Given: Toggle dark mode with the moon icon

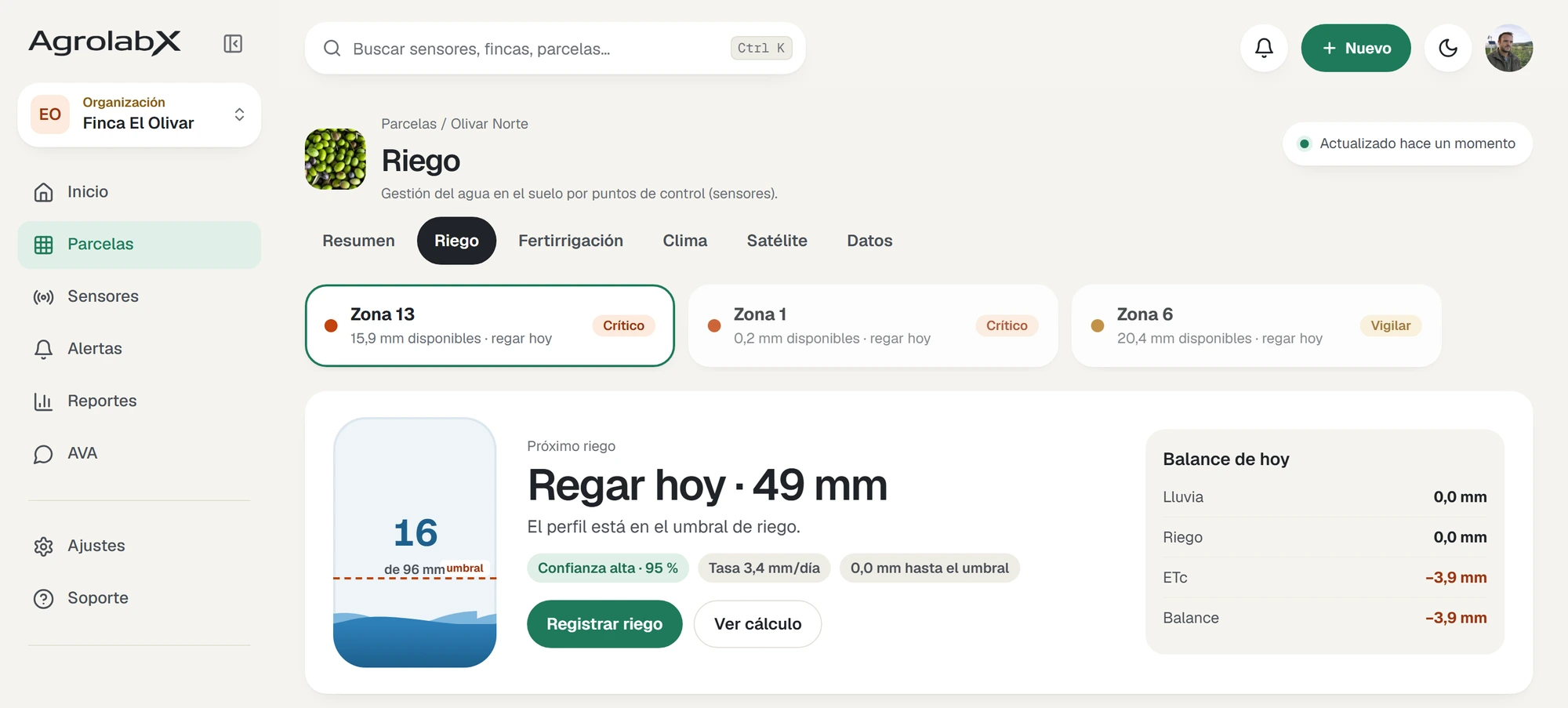Looking at the screenshot, I should pyautogui.click(x=1448, y=48).
